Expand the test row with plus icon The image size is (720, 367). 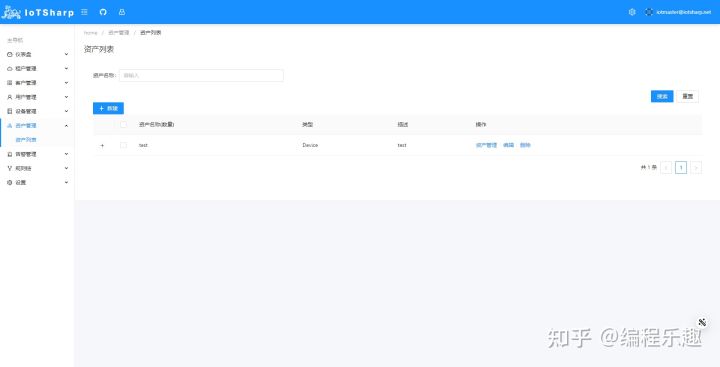coord(102,145)
